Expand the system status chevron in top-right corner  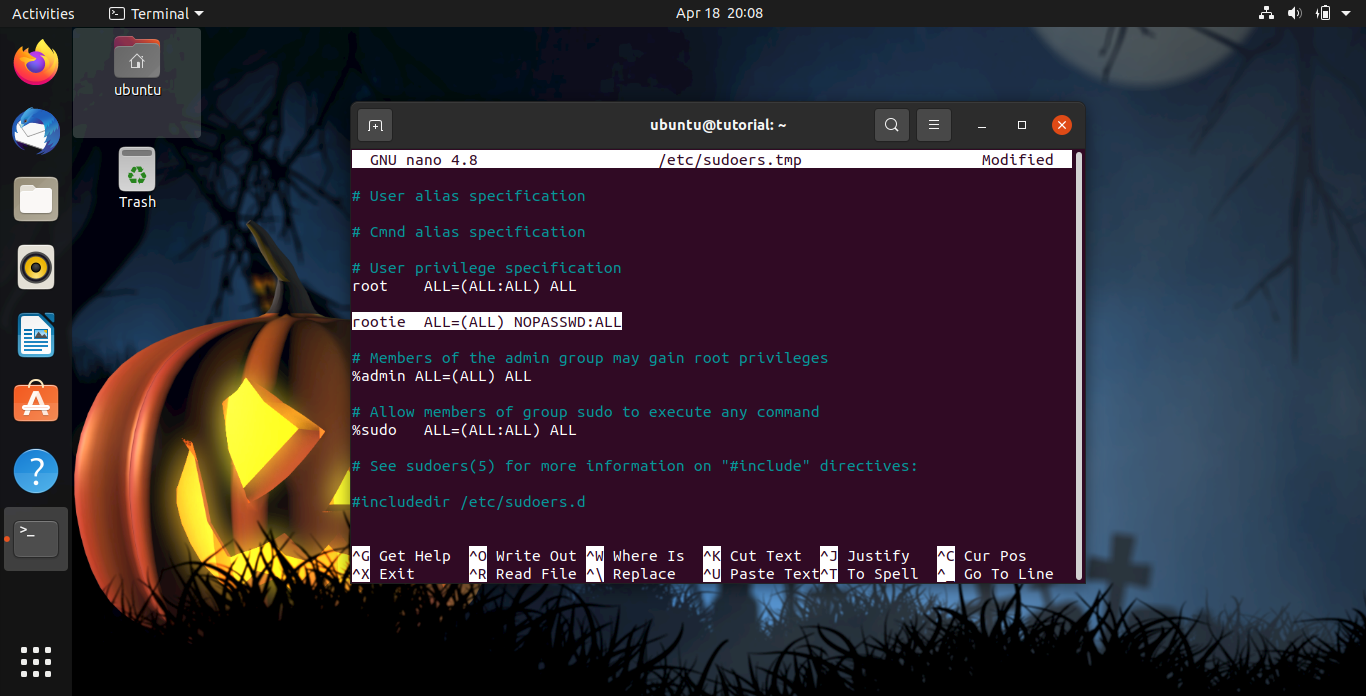[1345, 13]
